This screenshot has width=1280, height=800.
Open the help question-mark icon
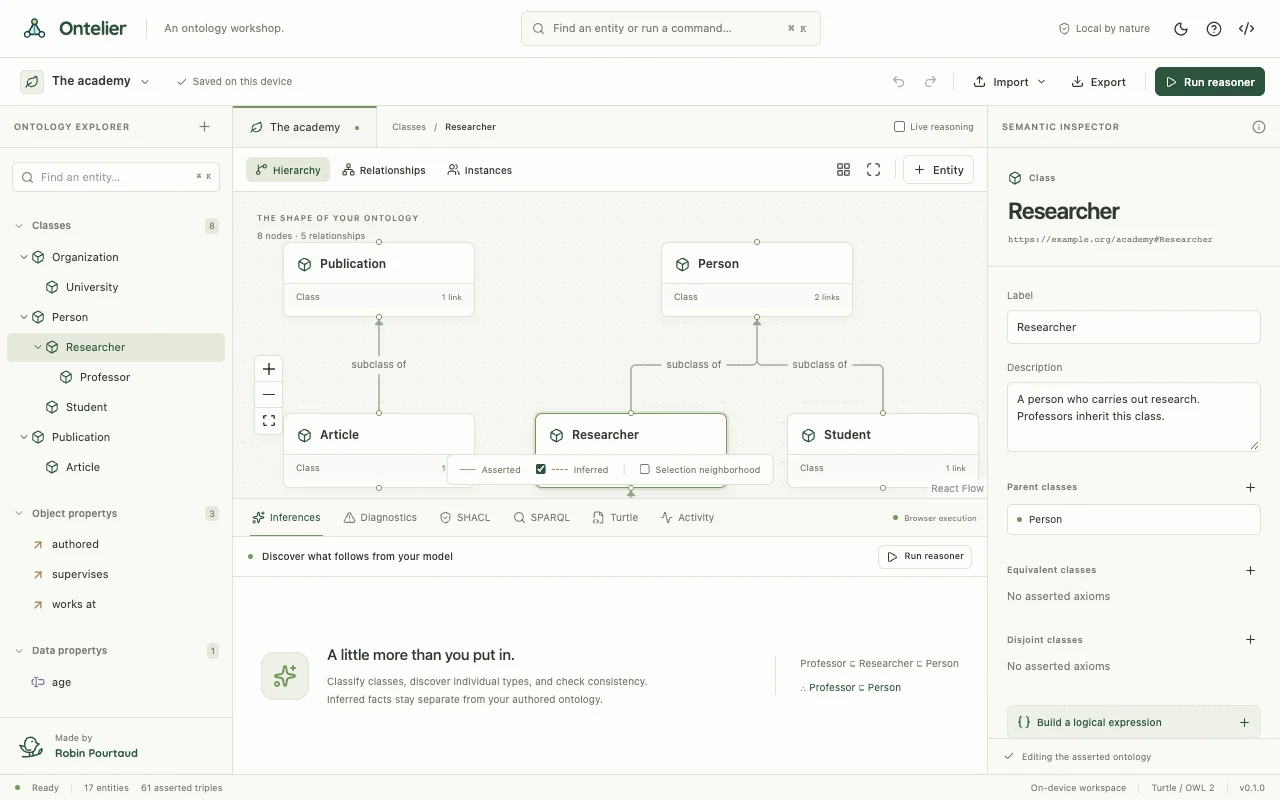pyautogui.click(x=1214, y=29)
